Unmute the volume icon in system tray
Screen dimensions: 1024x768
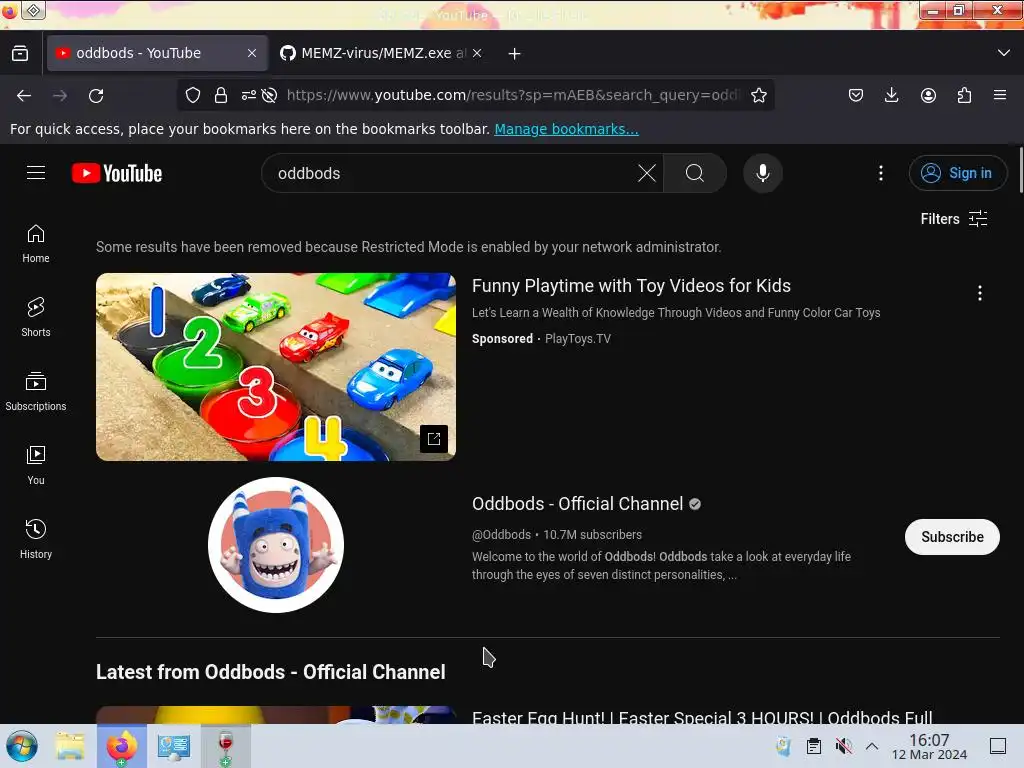(x=843, y=746)
